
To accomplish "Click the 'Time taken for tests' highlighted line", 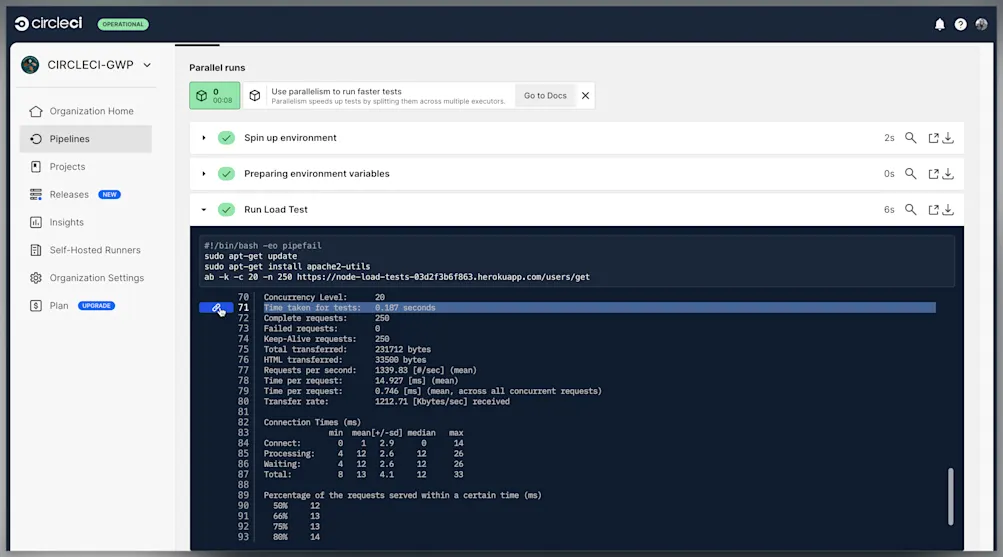I will coord(599,308).
